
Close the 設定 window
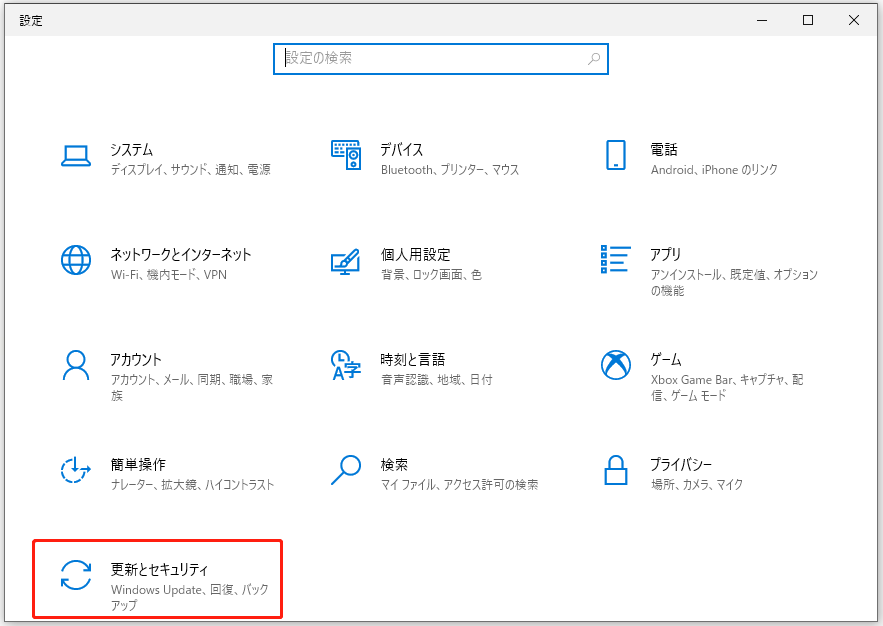coord(854,20)
